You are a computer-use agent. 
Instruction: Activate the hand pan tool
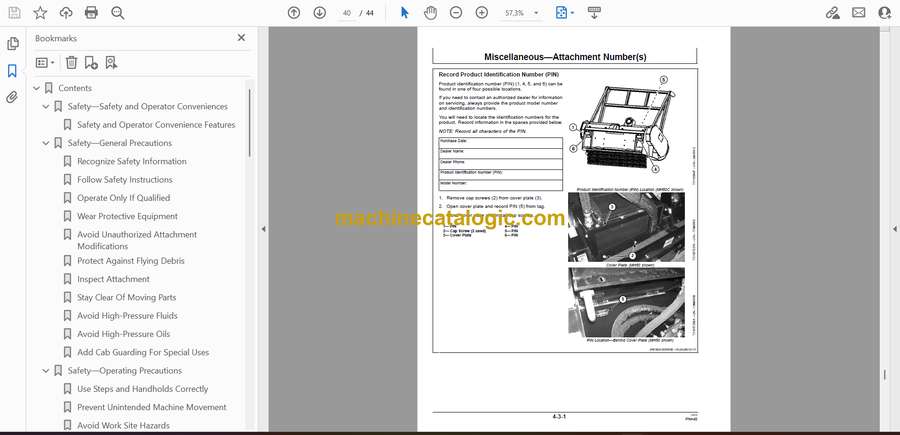pyautogui.click(x=430, y=13)
